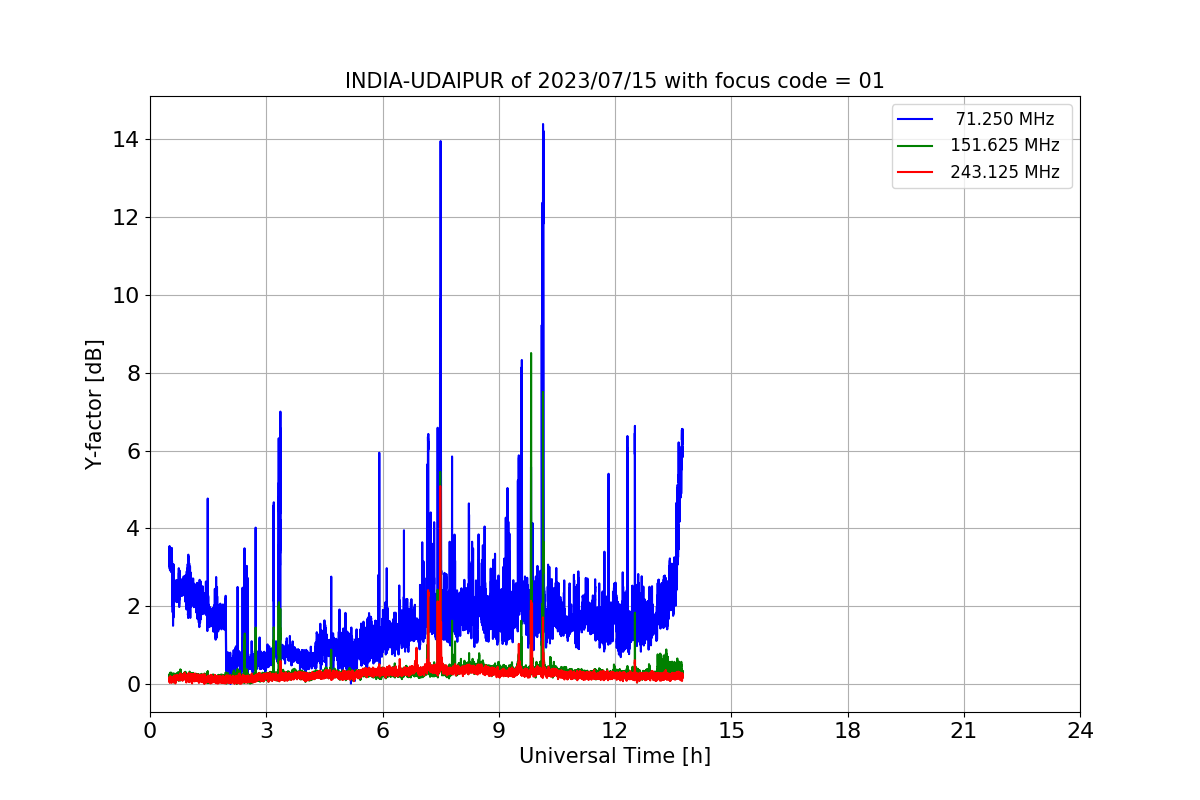Click x-axis tick label 12

(615, 730)
